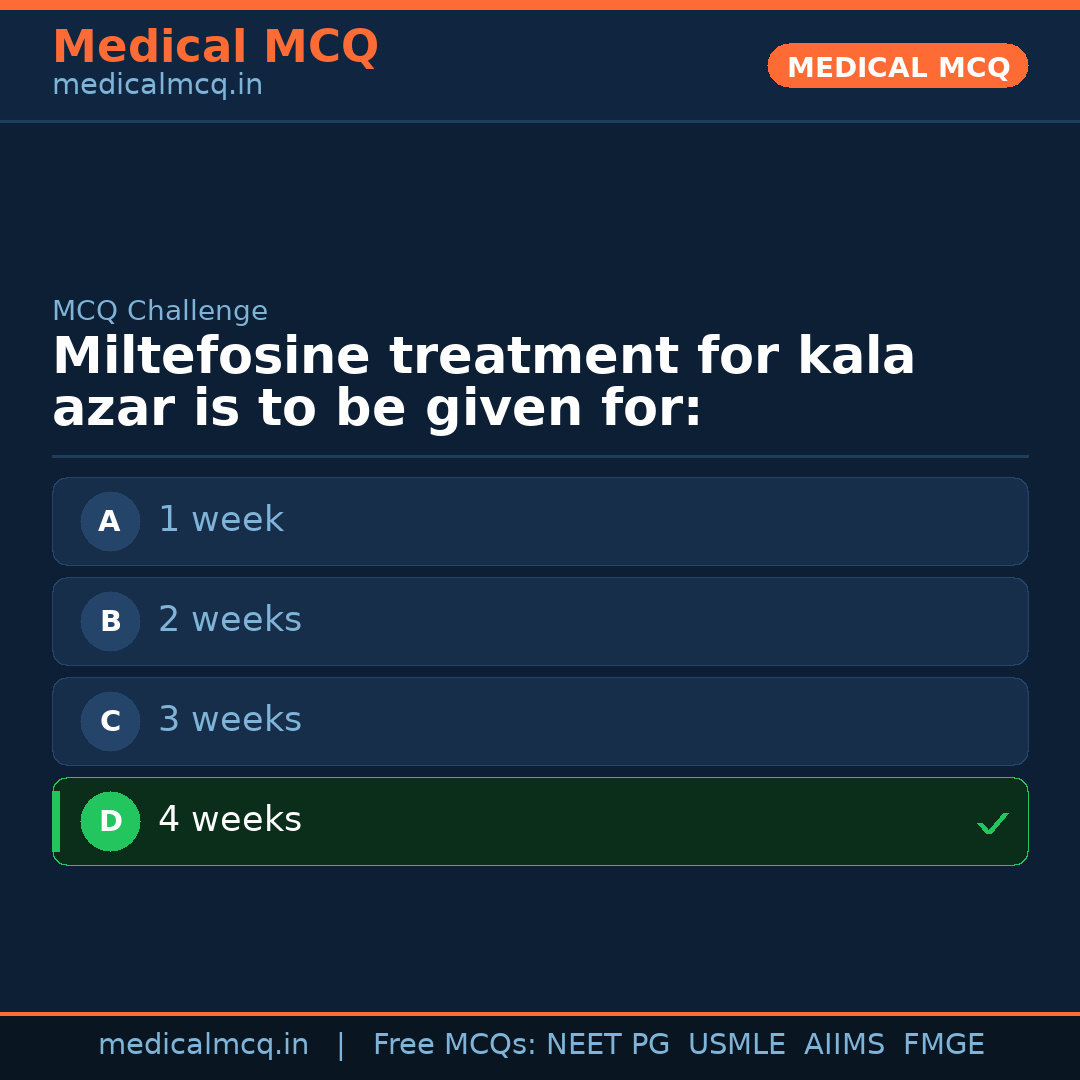Visit medicalmcq.in link under the header title
The height and width of the screenshot is (1080, 1080).
pyautogui.click(x=157, y=86)
